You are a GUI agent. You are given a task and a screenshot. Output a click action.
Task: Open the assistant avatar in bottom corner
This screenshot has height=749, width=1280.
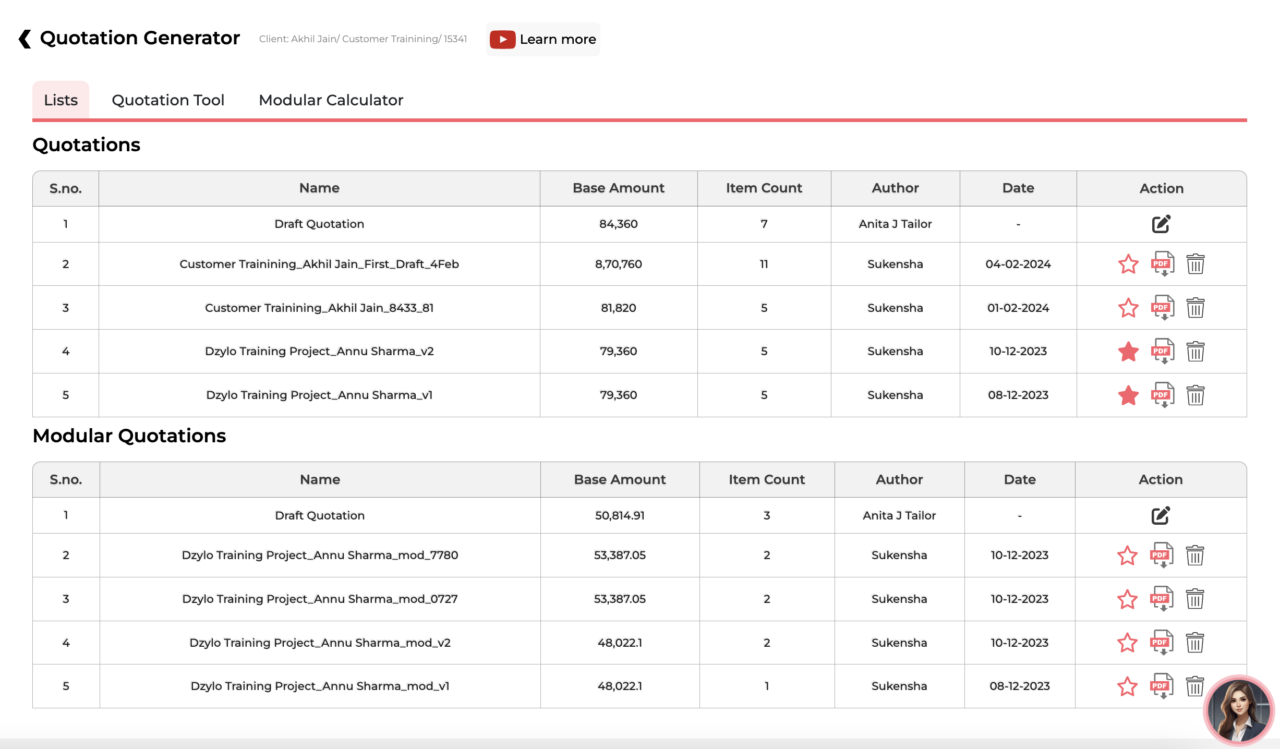point(1239,710)
